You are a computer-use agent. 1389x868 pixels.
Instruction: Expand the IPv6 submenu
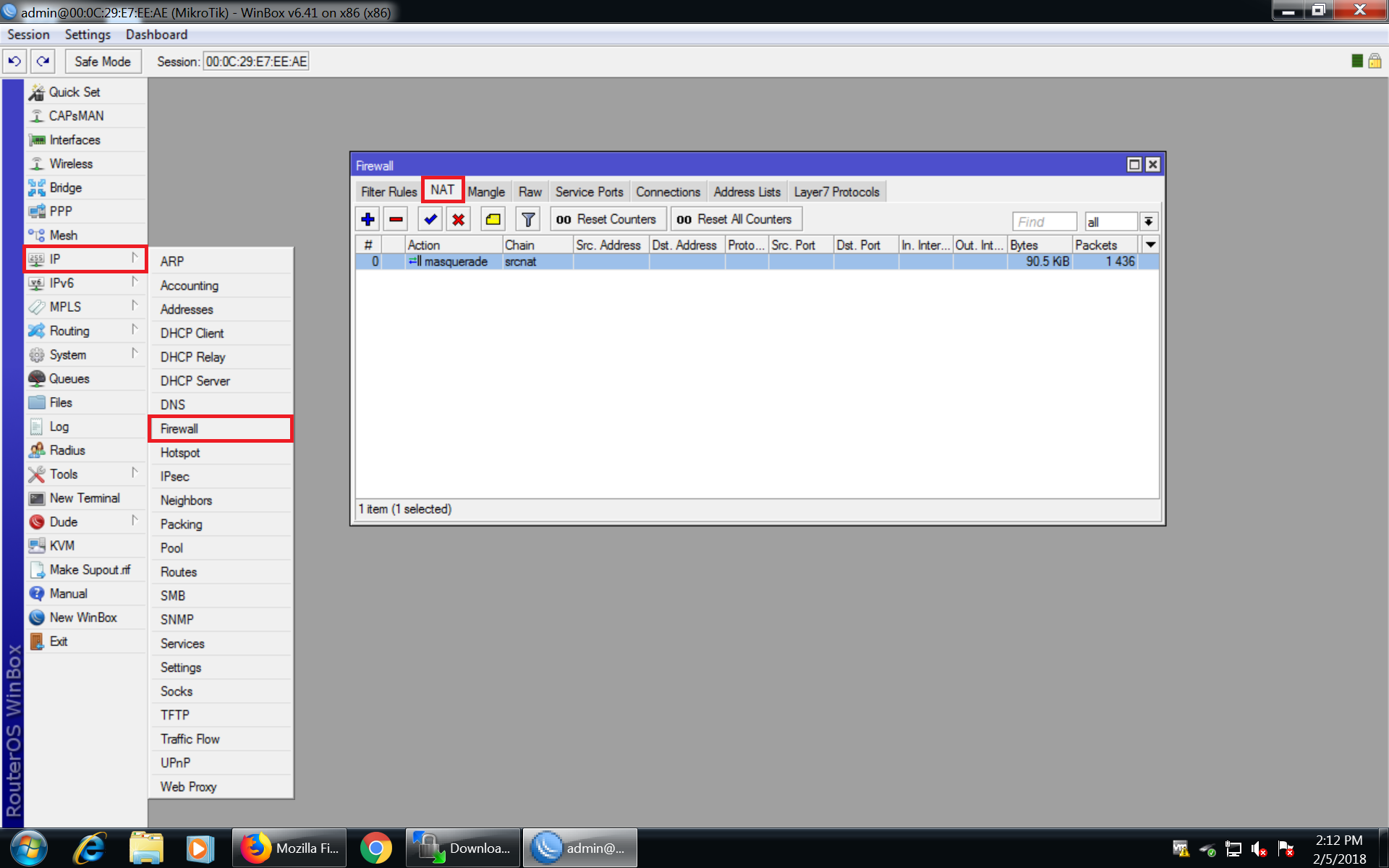tap(85, 283)
